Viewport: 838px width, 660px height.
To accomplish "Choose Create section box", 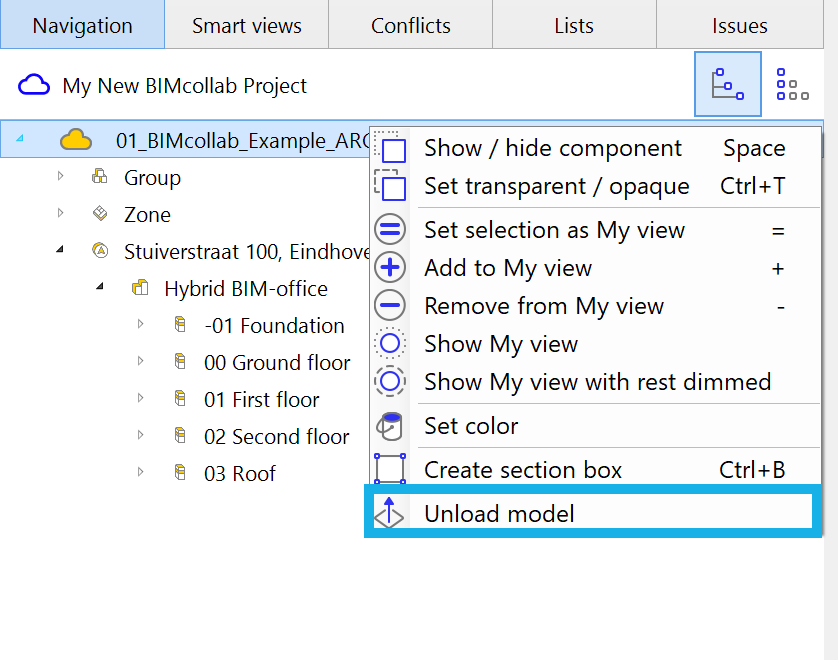I will (x=595, y=469).
